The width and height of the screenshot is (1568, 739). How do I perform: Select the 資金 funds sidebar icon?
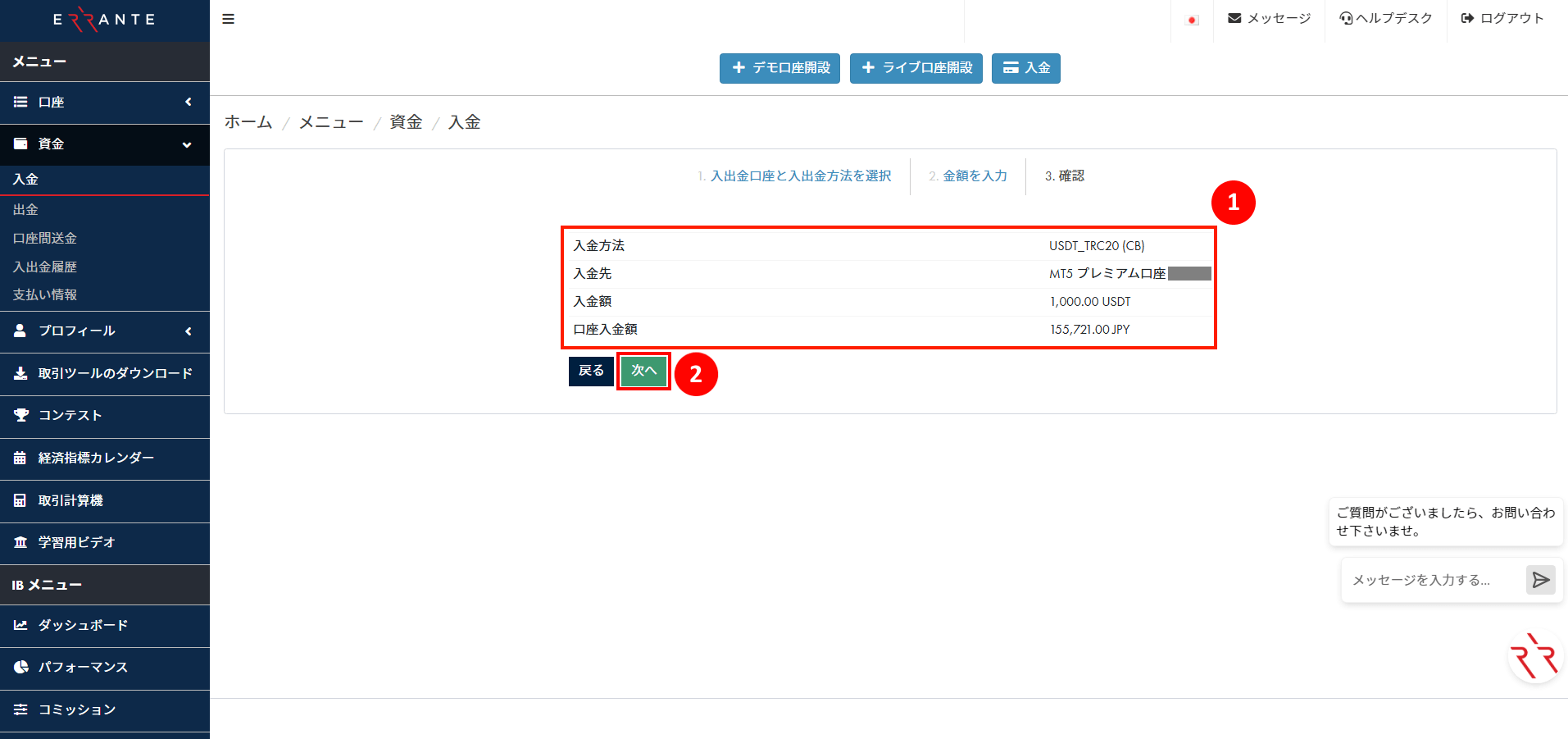[x=20, y=144]
